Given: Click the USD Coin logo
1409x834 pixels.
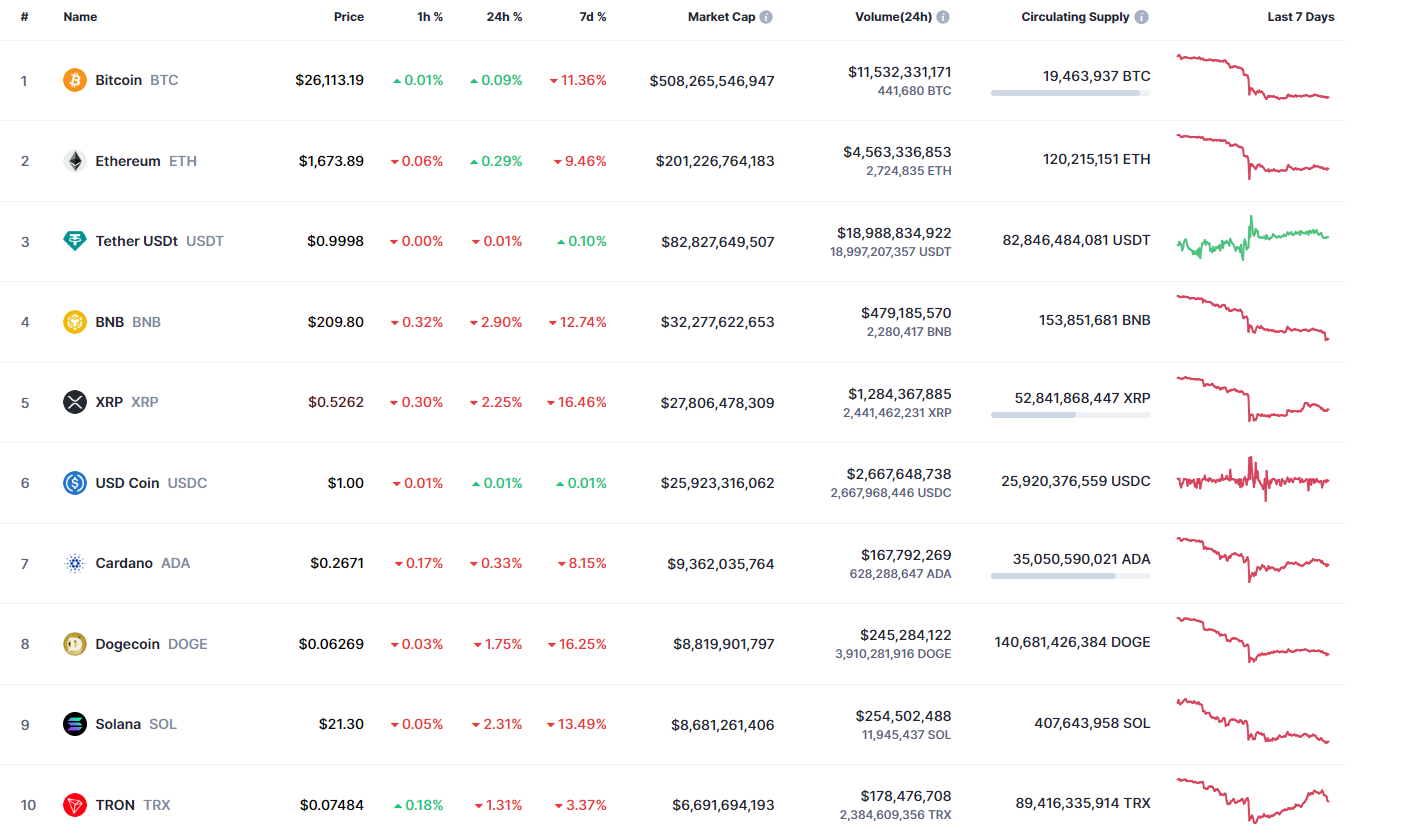Looking at the screenshot, I should [x=74, y=483].
